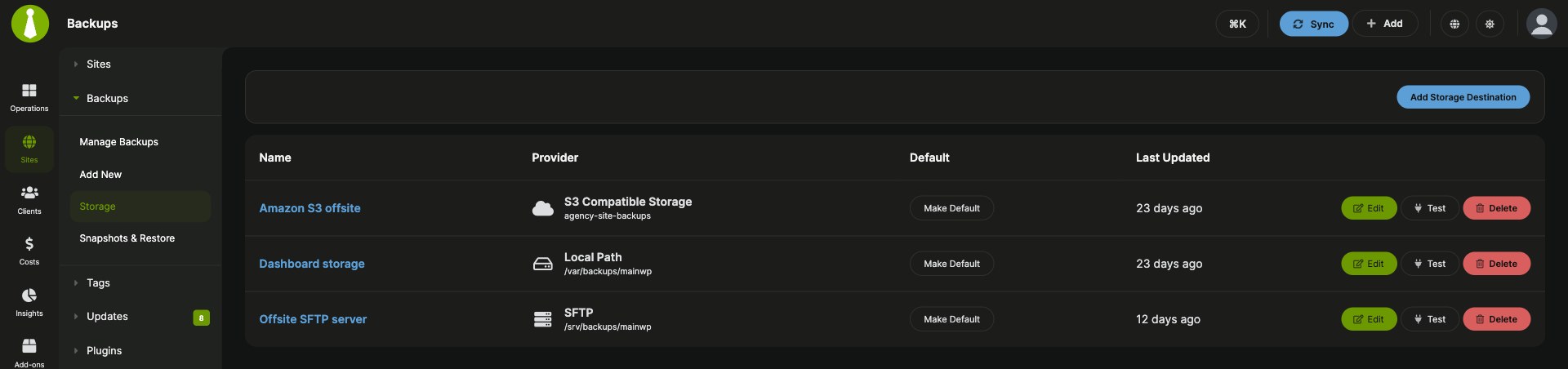1568x369 pixels.
Task: Click the Local Path drive icon
Action: (543, 264)
